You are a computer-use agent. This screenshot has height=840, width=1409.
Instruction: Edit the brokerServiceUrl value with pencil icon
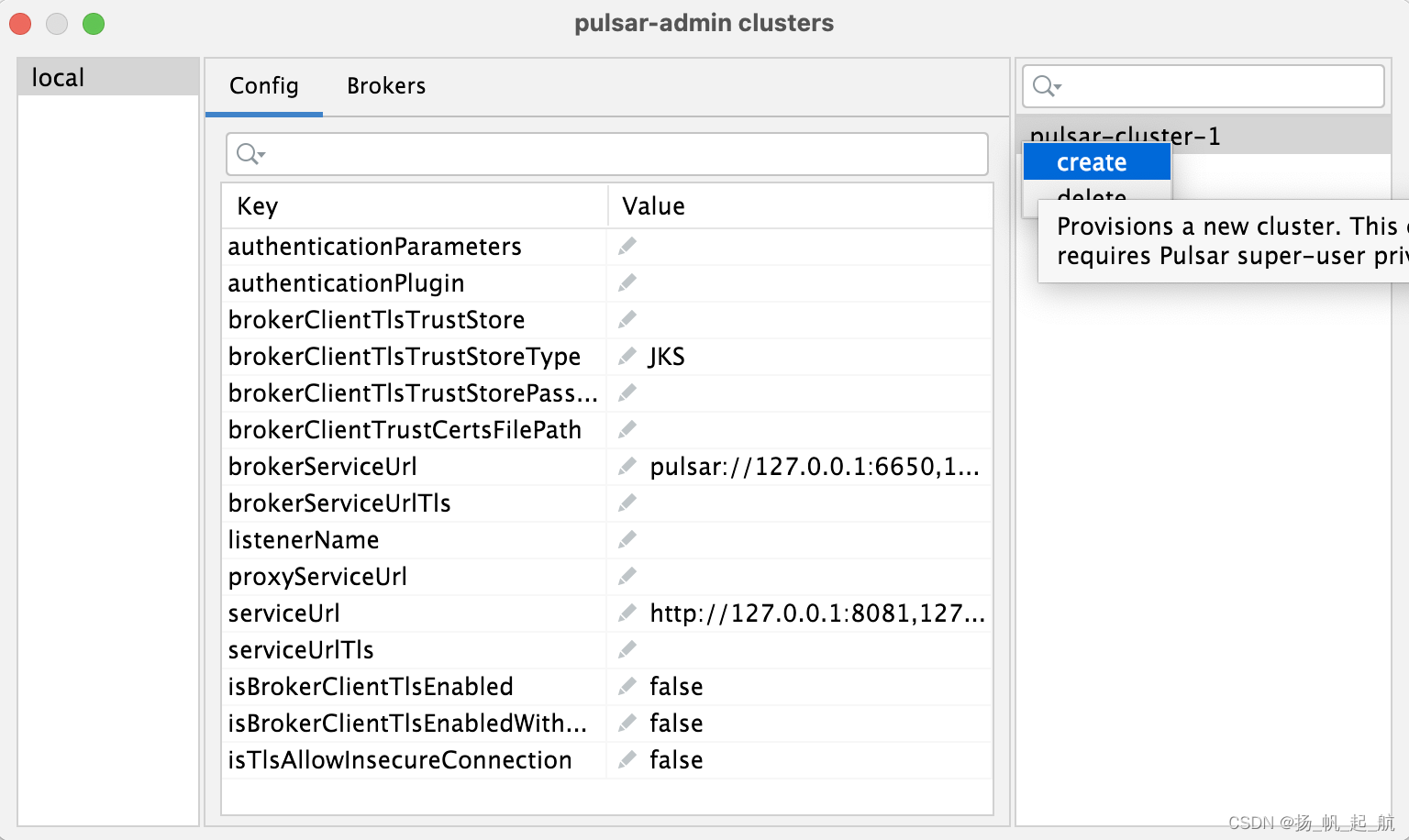click(627, 466)
